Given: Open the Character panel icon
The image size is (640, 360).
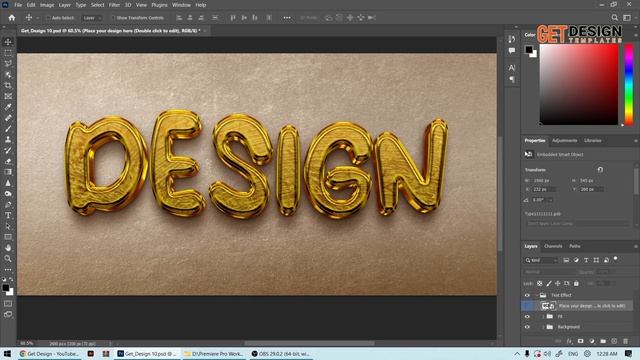Looking at the screenshot, I should click(512, 68).
